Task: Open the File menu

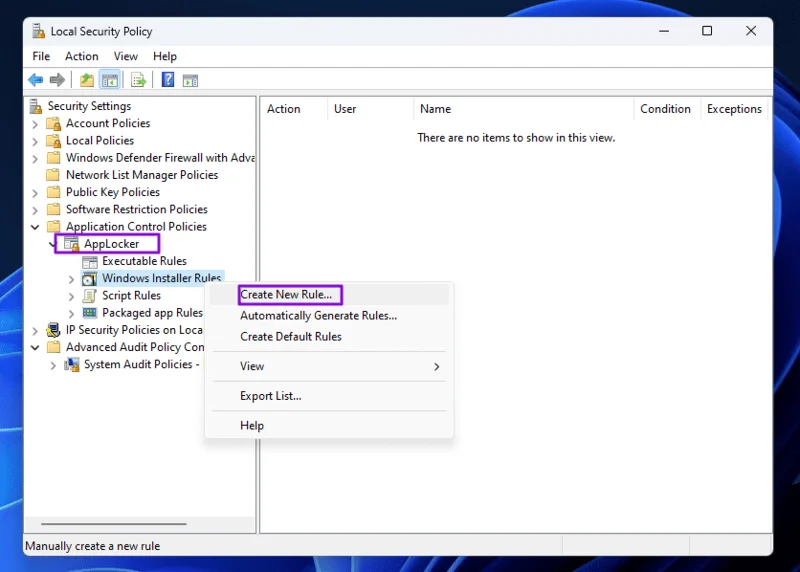Action: [x=41, y=56]
